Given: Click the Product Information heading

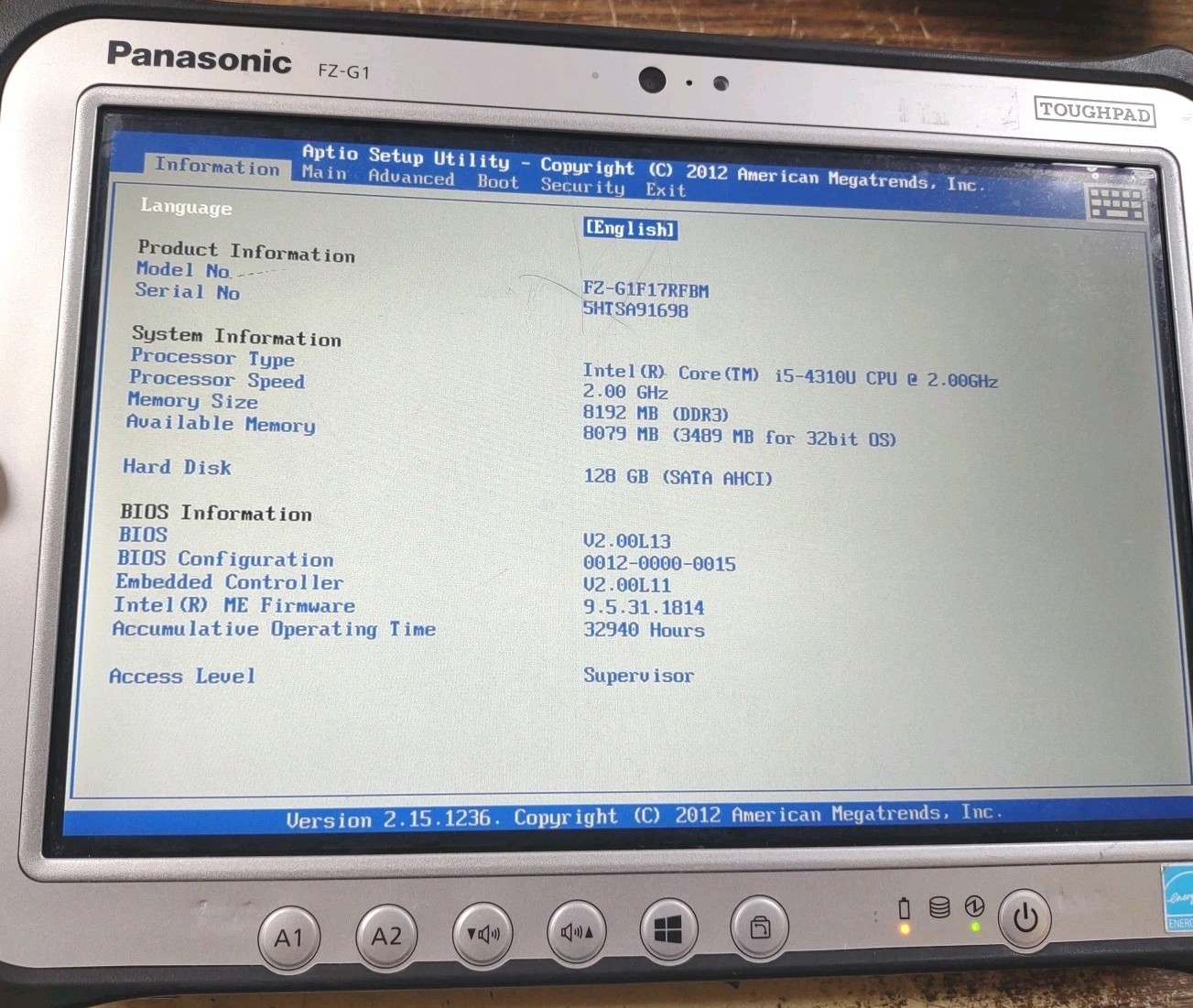Looking at the screenshot, I should point(246,251).
